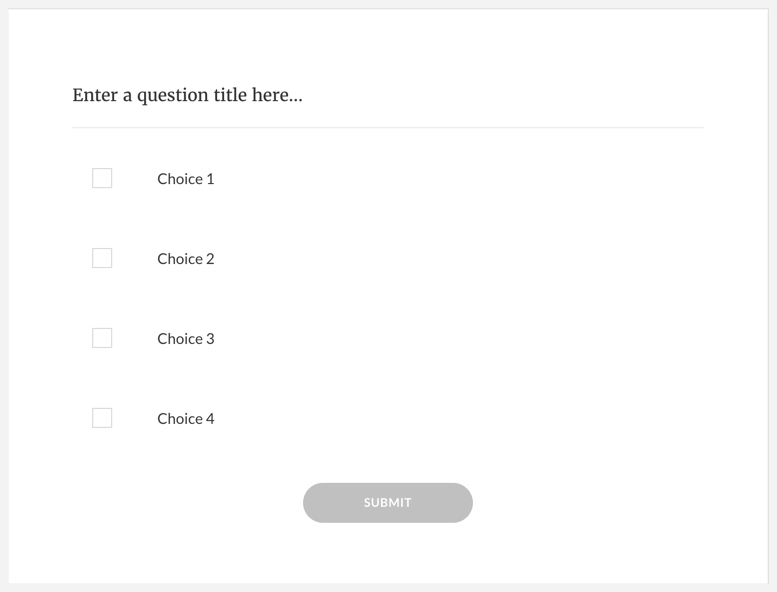
Task: Click the divider line under the title
Action: (388, 127)
